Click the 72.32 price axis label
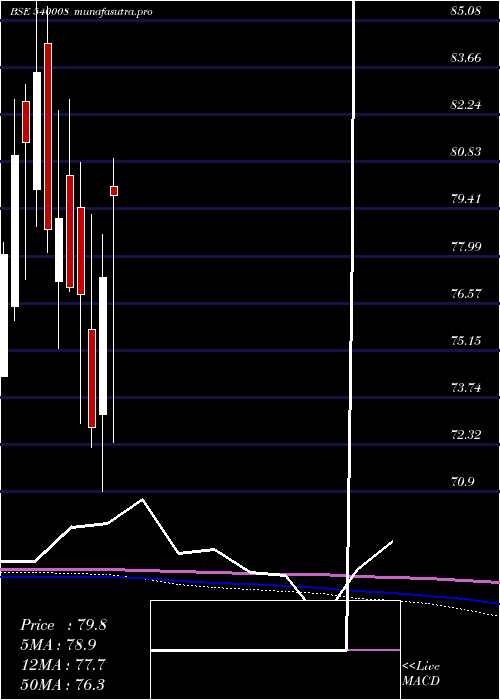Image resolution: width=500 pixels, height=700 pixels. point(466,434)
